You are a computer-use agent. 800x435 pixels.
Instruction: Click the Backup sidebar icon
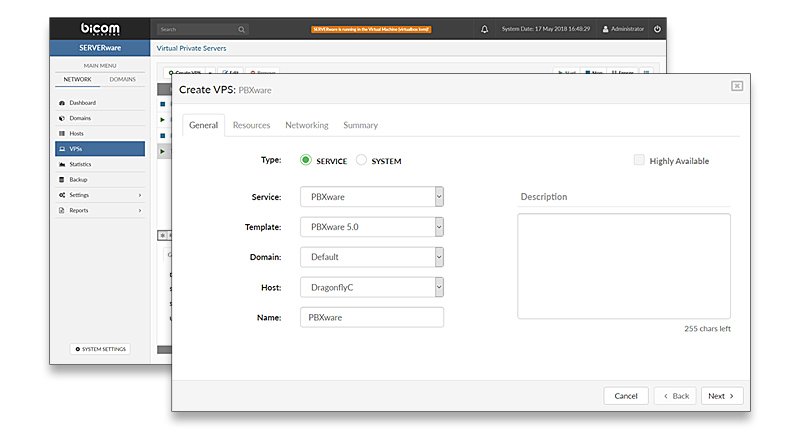pos(62,180)
